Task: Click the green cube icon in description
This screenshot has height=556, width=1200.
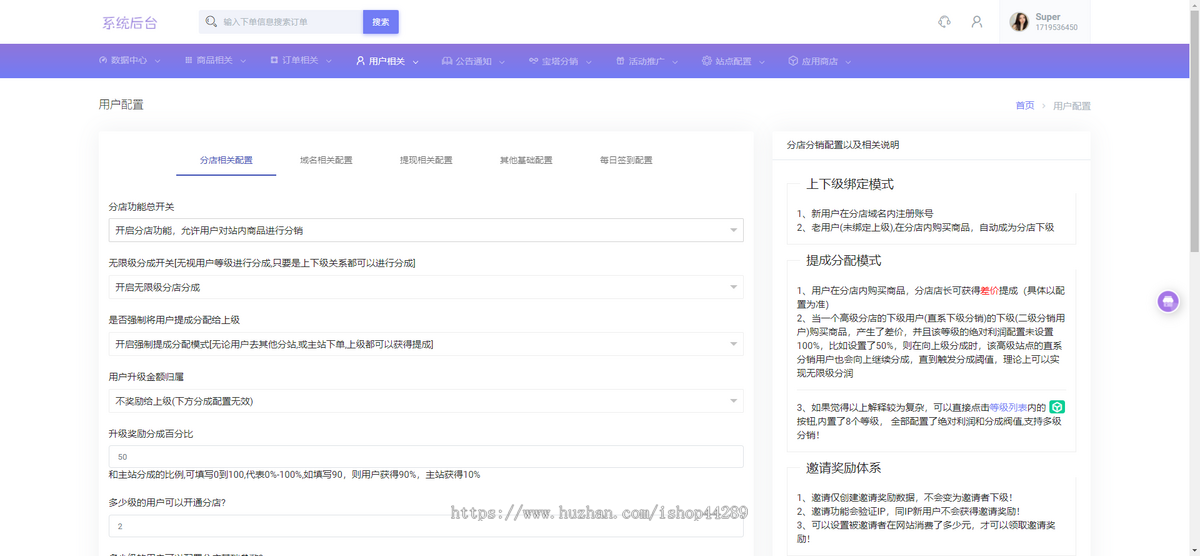Action: click(x=1057, y=407)
